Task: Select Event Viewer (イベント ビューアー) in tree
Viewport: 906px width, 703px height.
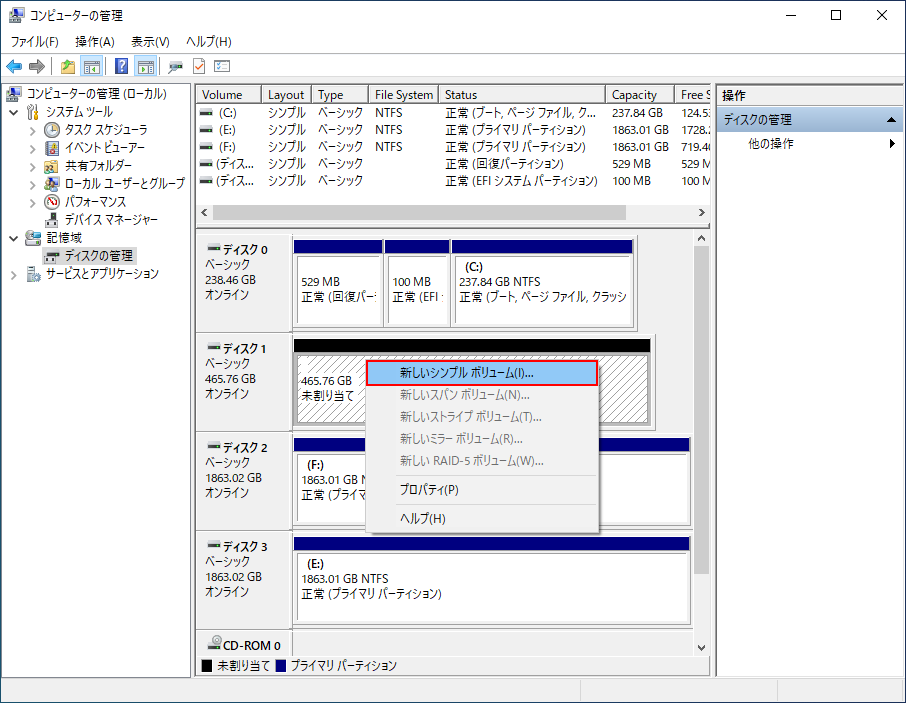Action: click(104, 148)
